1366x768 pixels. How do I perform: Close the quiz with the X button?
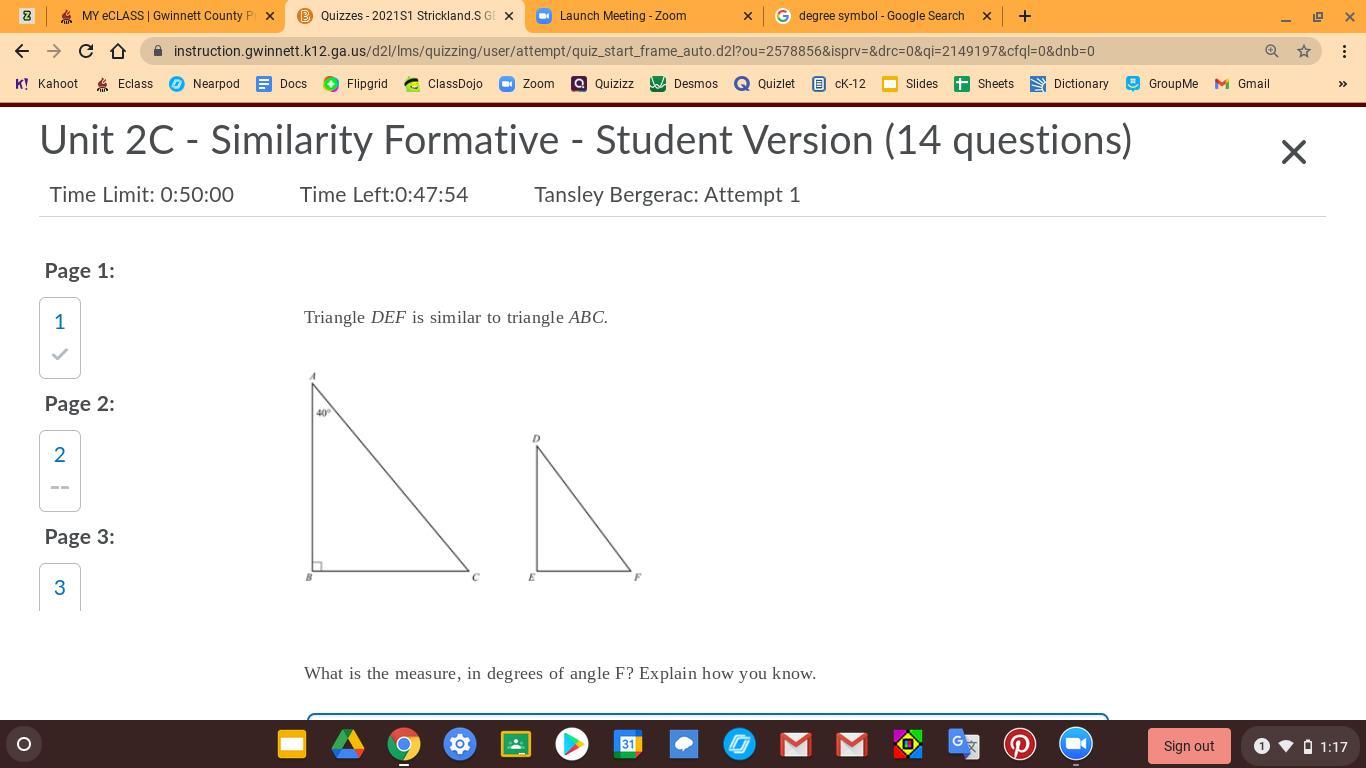click(1293, 152)
